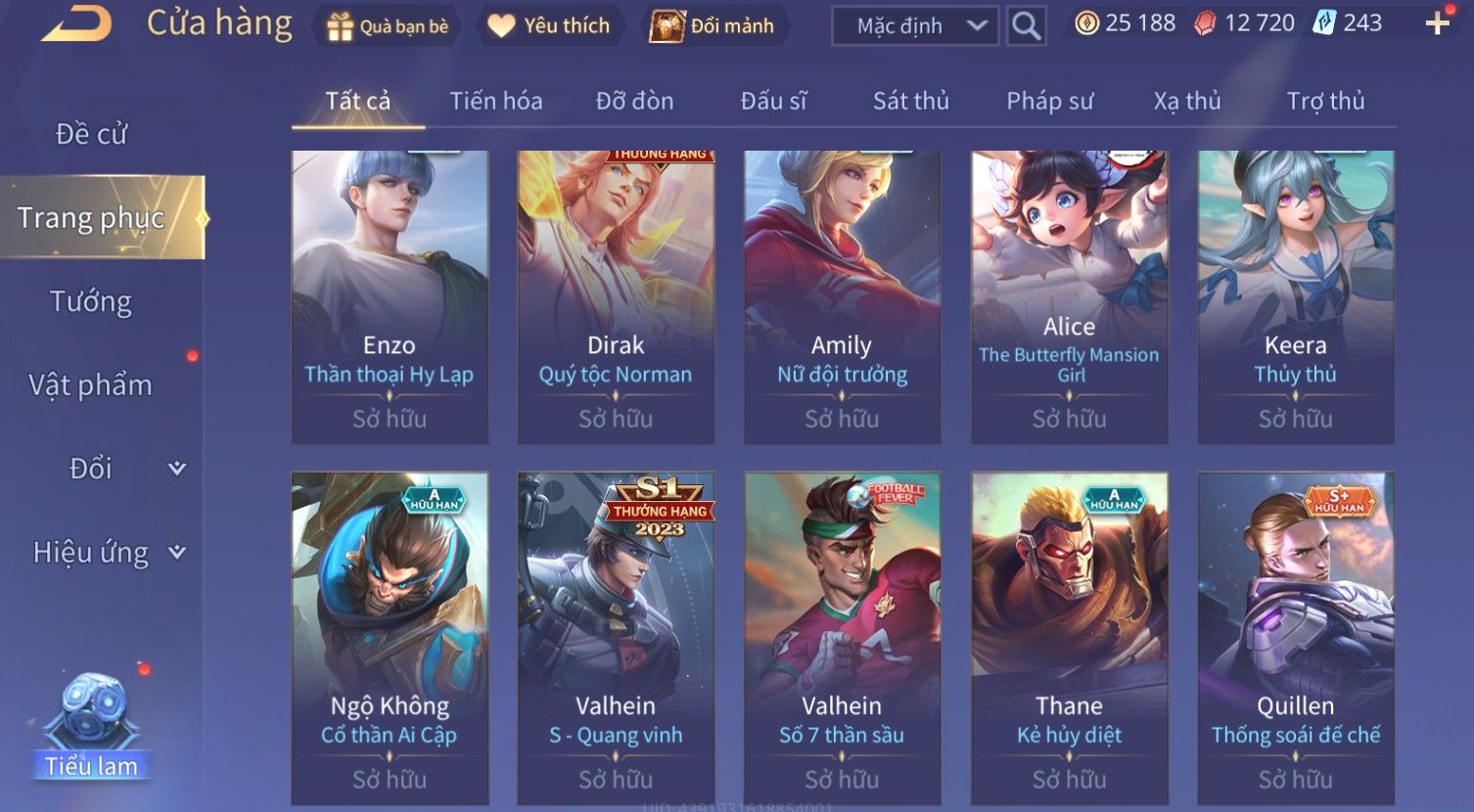Tap the blue voucher currency icon
Viewport: 1474px width, 812px height.
(x=1324, y=23)
